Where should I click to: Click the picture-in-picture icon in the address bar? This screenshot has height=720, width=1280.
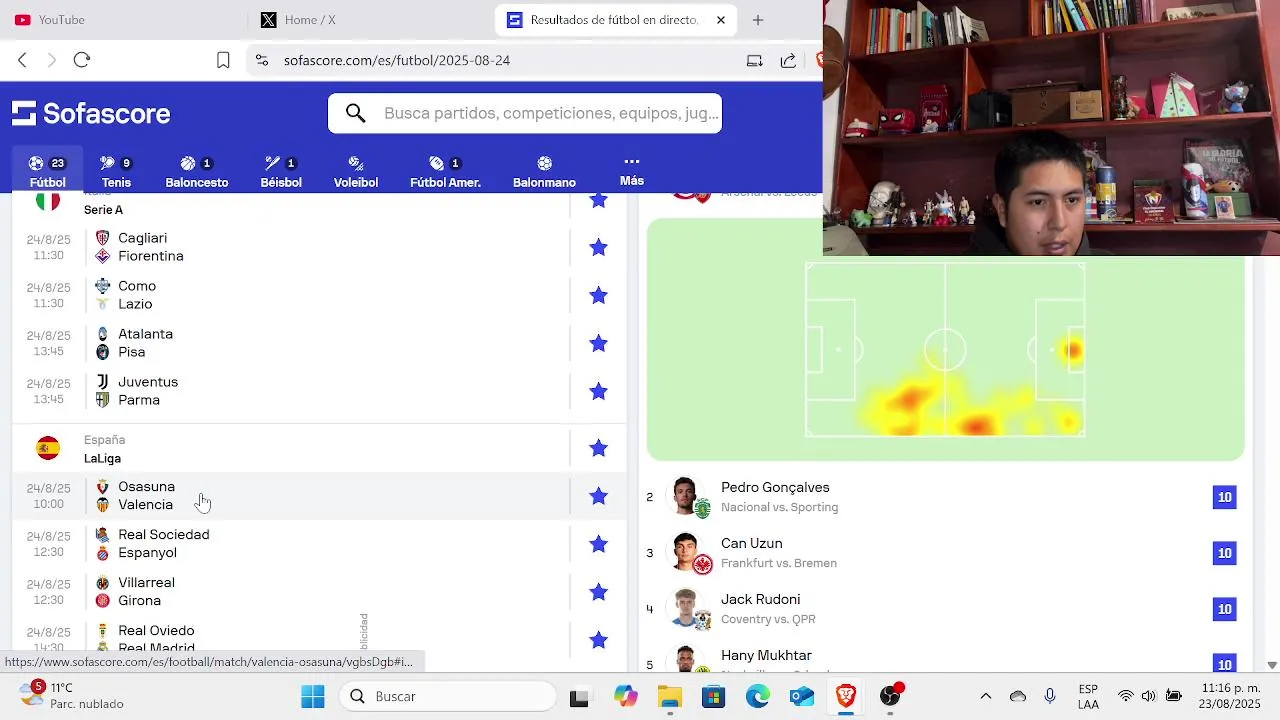point(755,60)
